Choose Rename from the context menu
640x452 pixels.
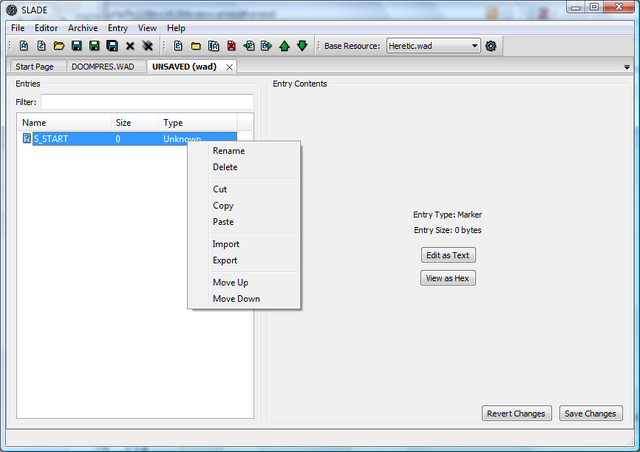(x=229, y=151)
